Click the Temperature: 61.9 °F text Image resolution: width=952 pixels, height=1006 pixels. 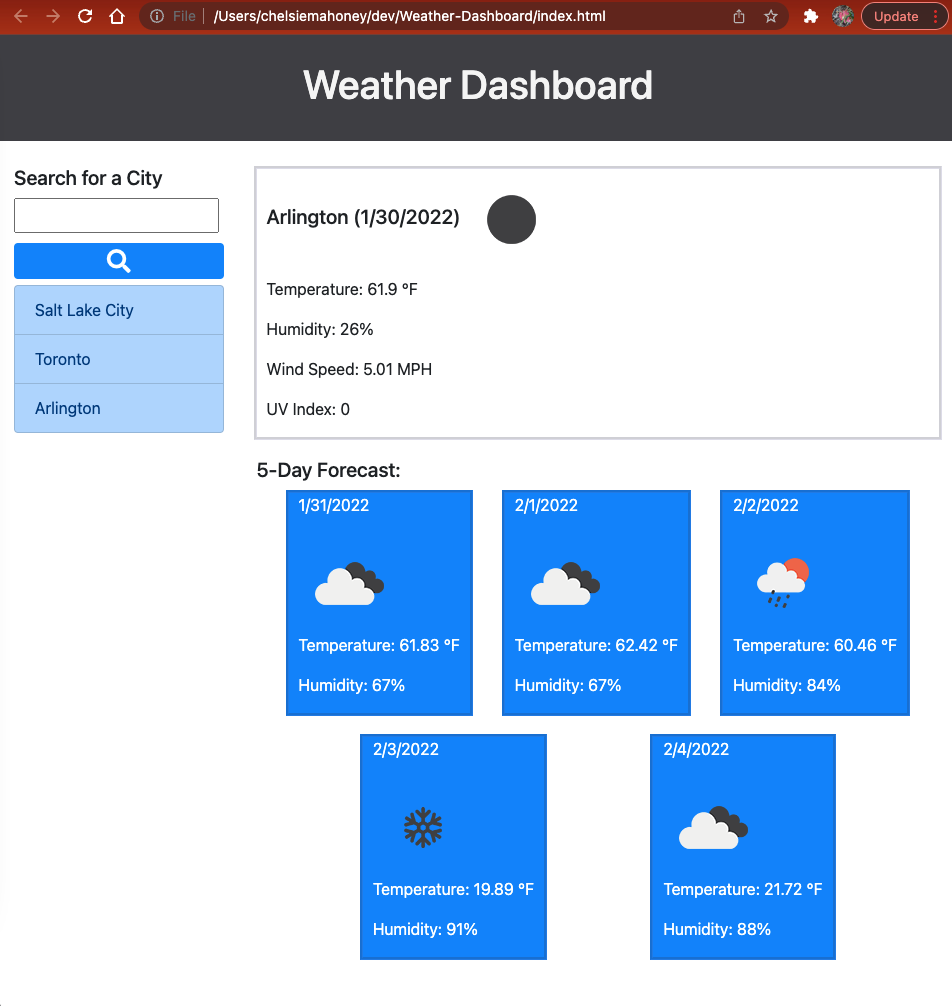point(342,289)
